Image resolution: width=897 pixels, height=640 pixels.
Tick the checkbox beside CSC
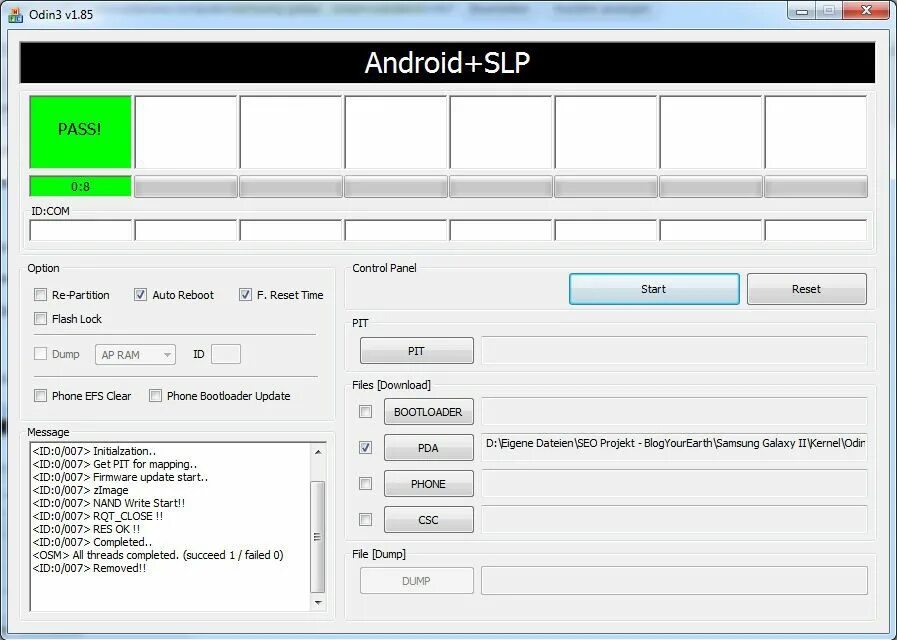coord(366,520)
